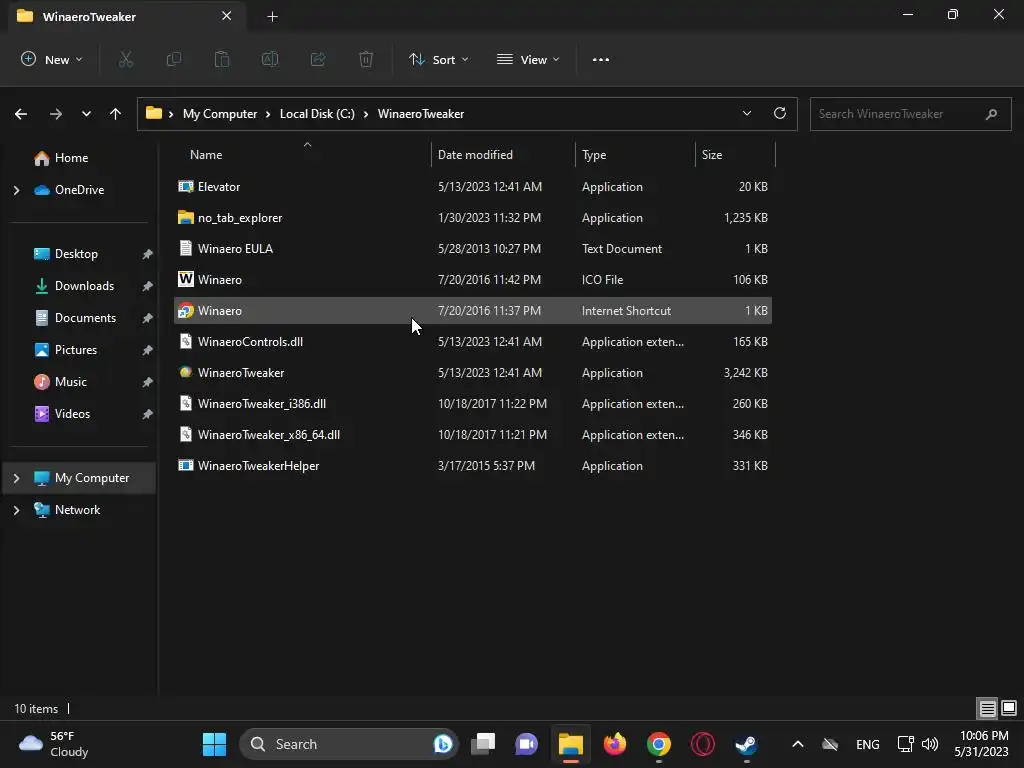Close the WinaeroTweaker tab
The image size is (1024, 768).
click(x=227, y=16)
